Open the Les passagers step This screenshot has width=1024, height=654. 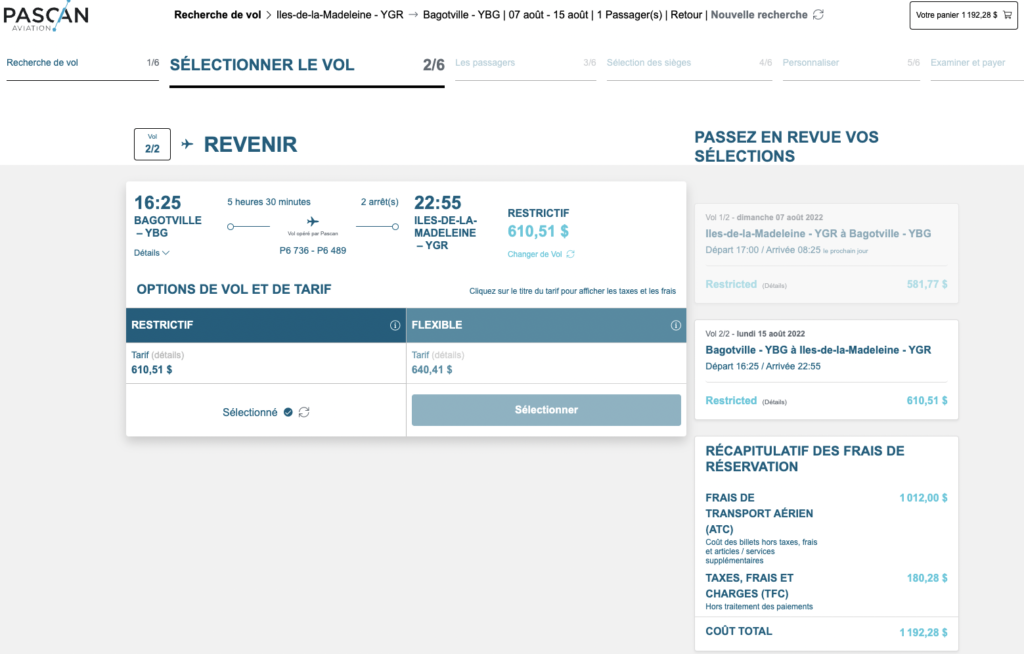(x=485, y=63)
